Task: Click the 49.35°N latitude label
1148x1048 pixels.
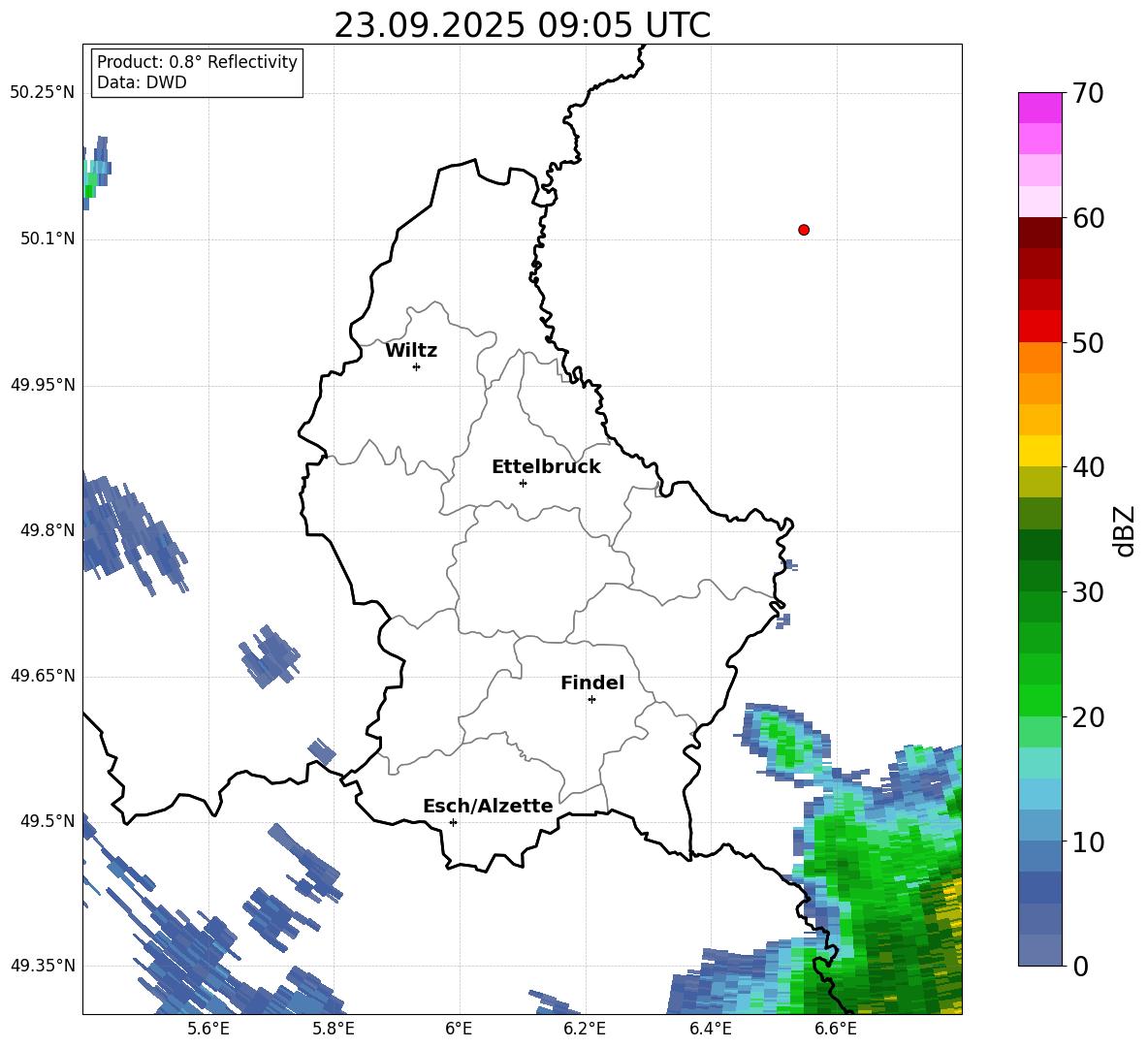Action: 43,966
